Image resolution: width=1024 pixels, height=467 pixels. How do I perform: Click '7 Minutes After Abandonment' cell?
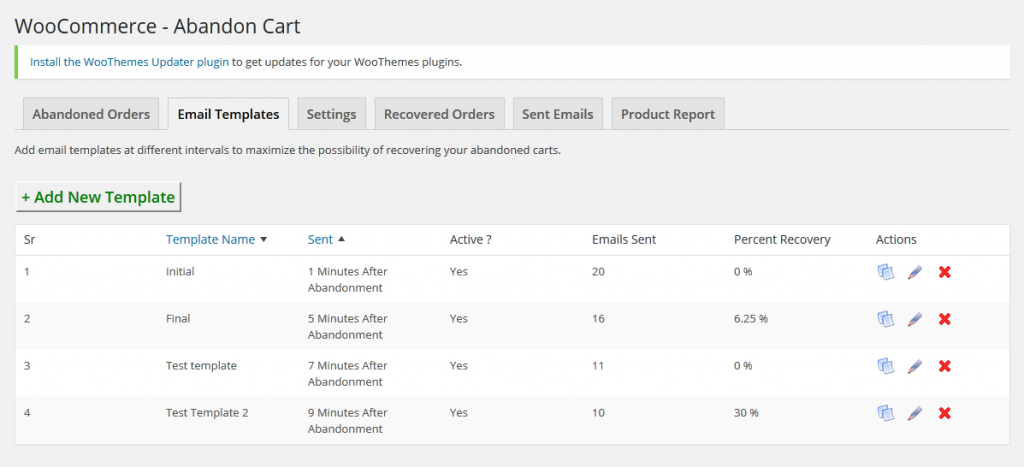pos(347,374)
